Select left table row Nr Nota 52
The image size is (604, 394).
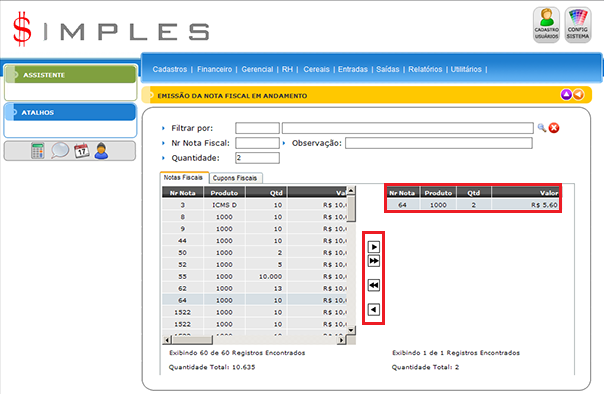(x=255, y=265)
